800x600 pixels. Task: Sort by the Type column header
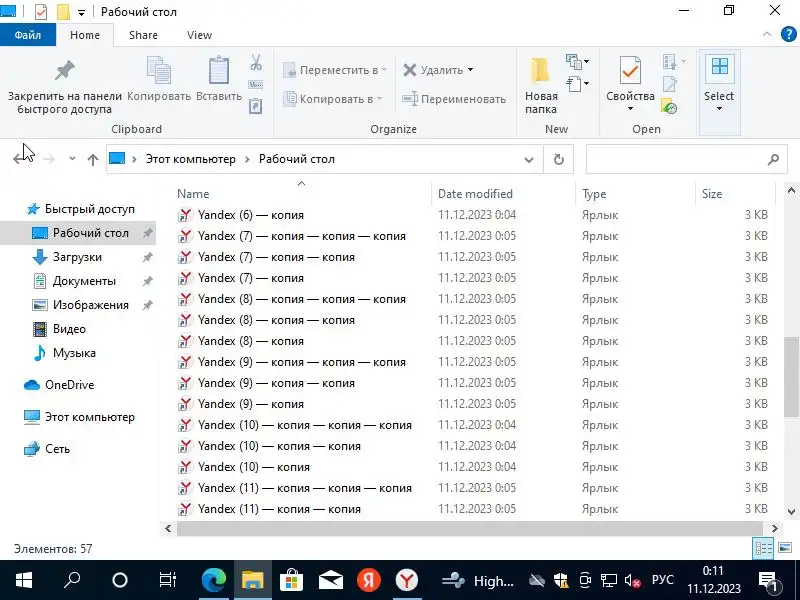tap(594, 194)
